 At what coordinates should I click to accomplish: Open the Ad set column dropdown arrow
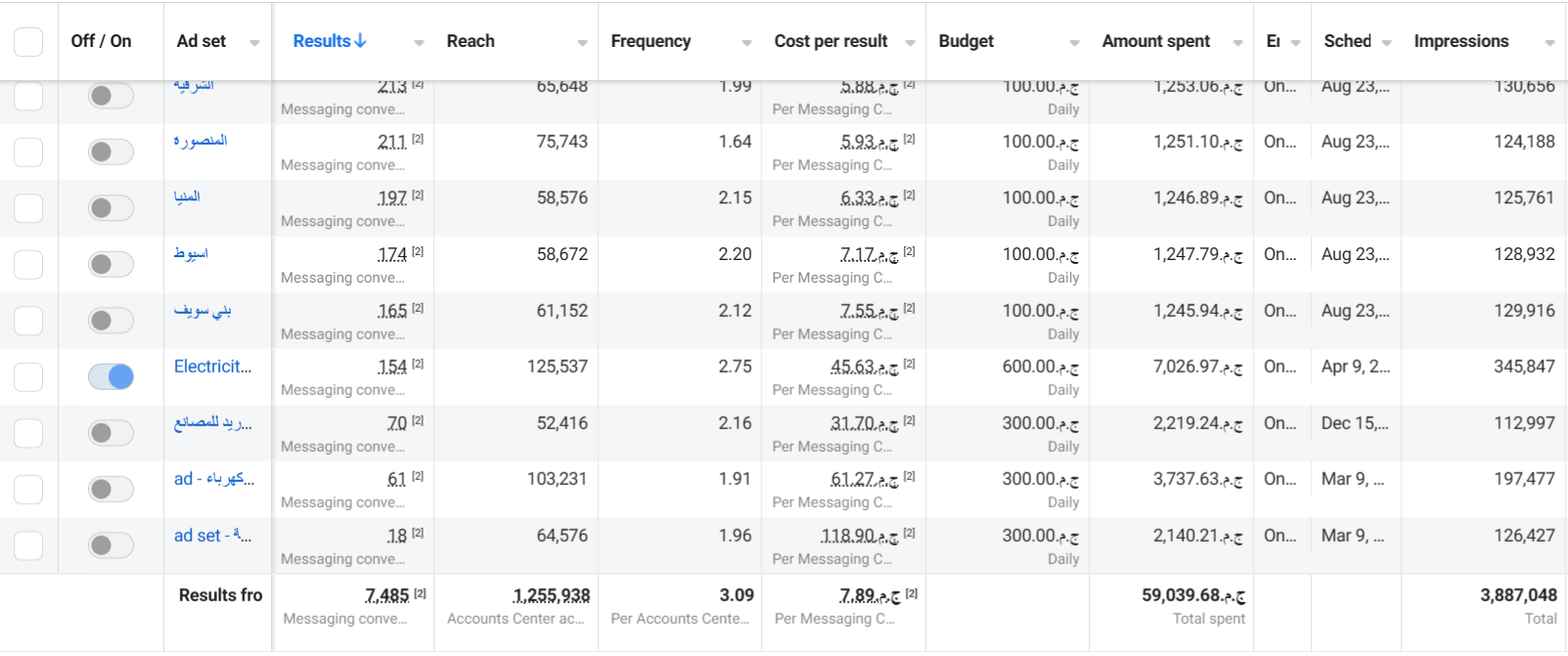point(254,43)
